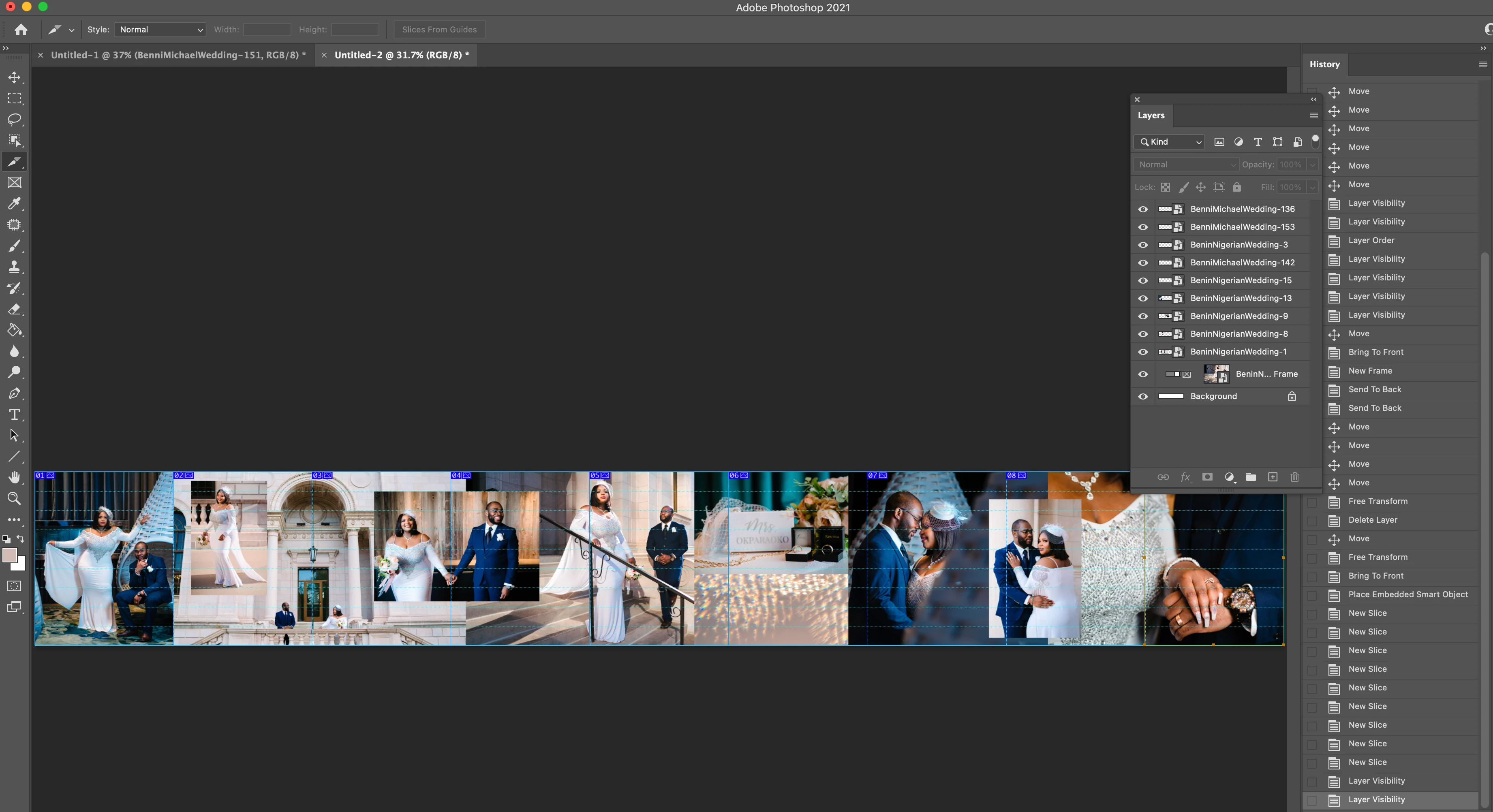Open the Kind filter dropdown
1493x812 pixels.
coord(1170,142)
